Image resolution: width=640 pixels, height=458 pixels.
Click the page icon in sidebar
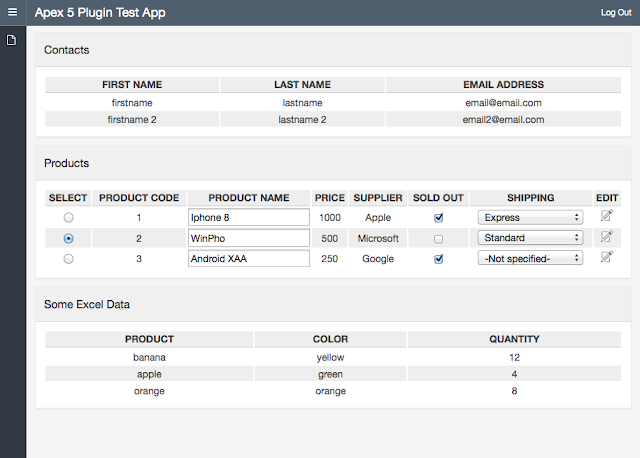tap(12, 40)
